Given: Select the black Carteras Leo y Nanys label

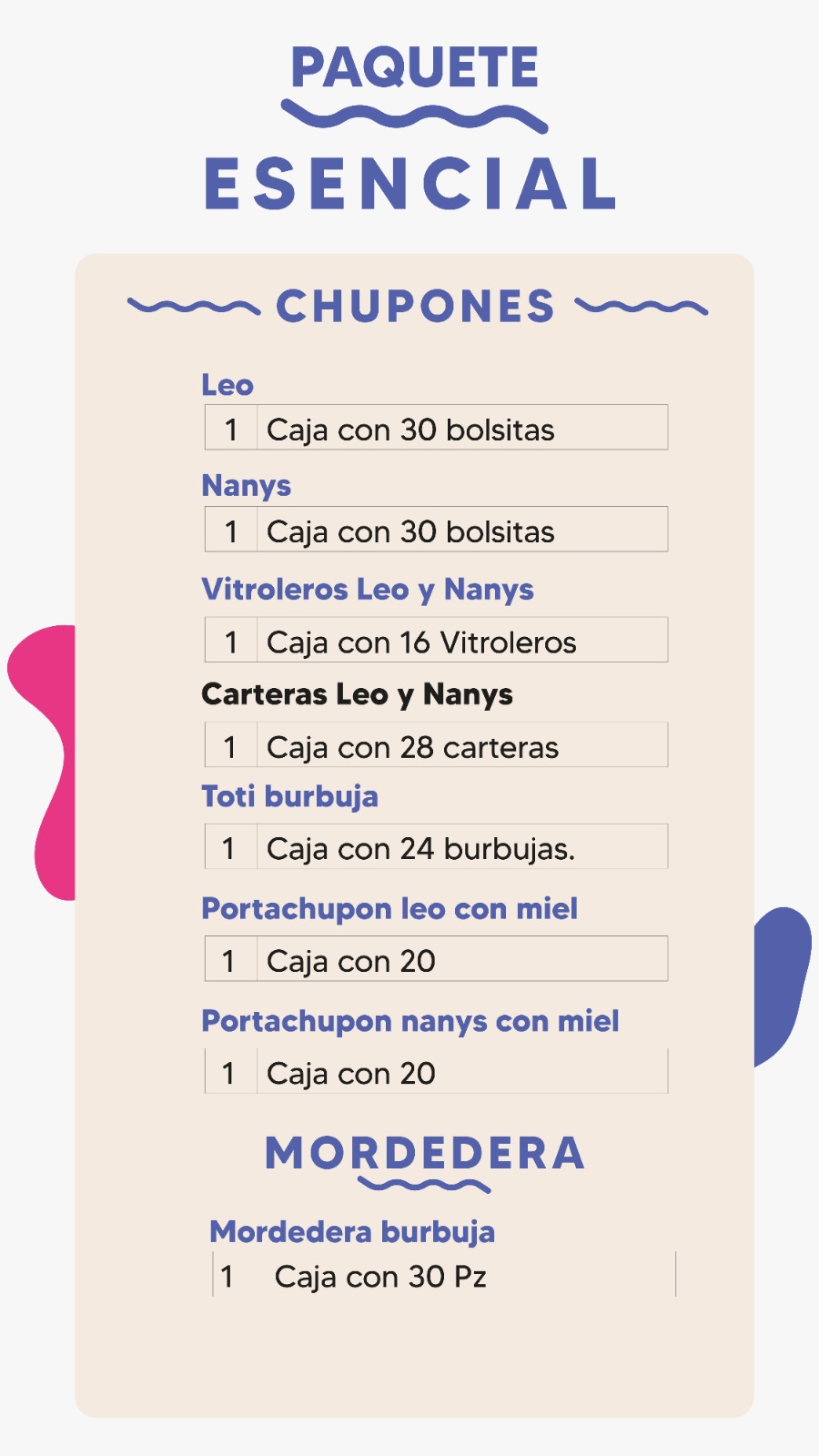Looking at the screenshot, I should click(x=357, y=695).
